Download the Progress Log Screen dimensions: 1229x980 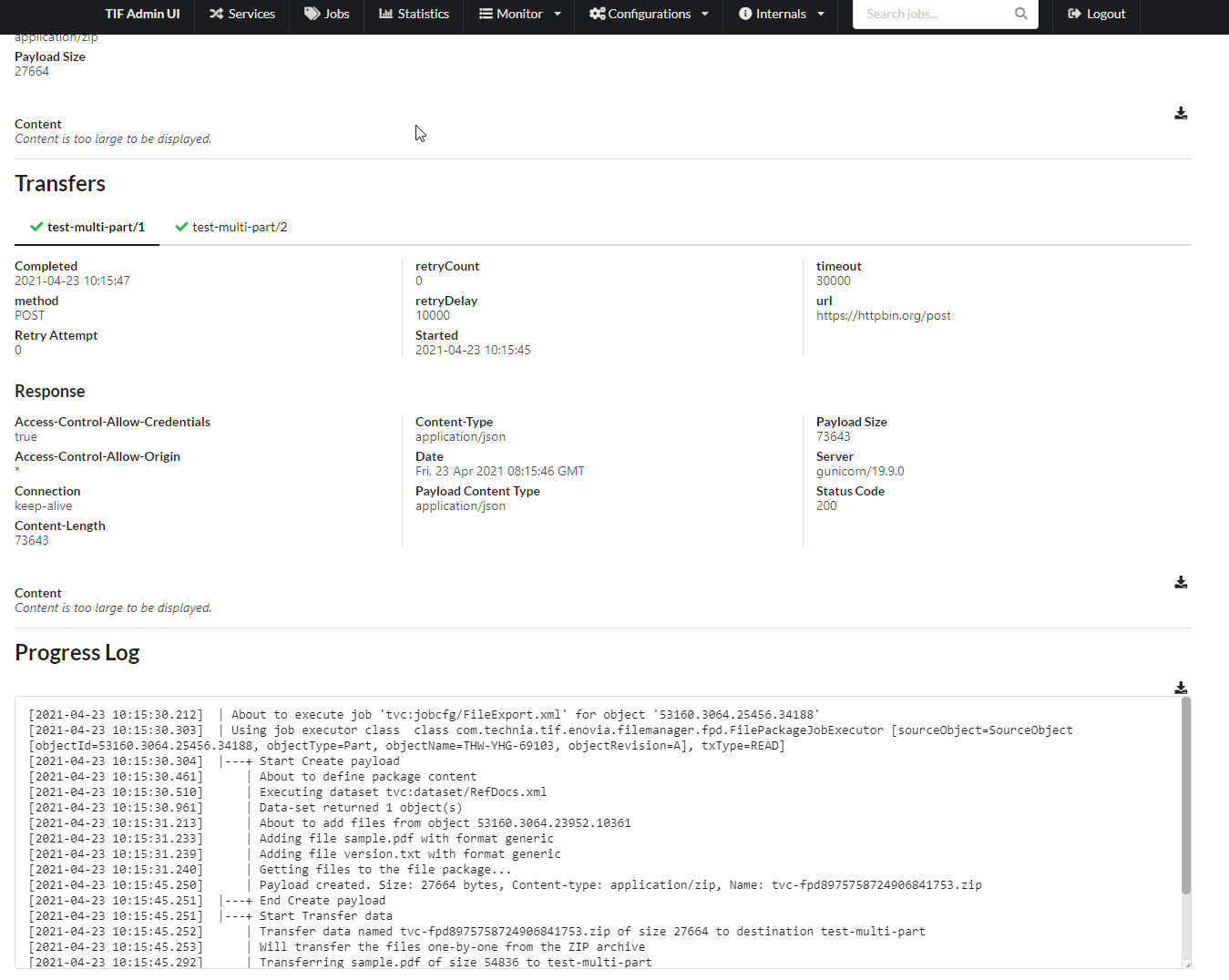point(1180,689)
